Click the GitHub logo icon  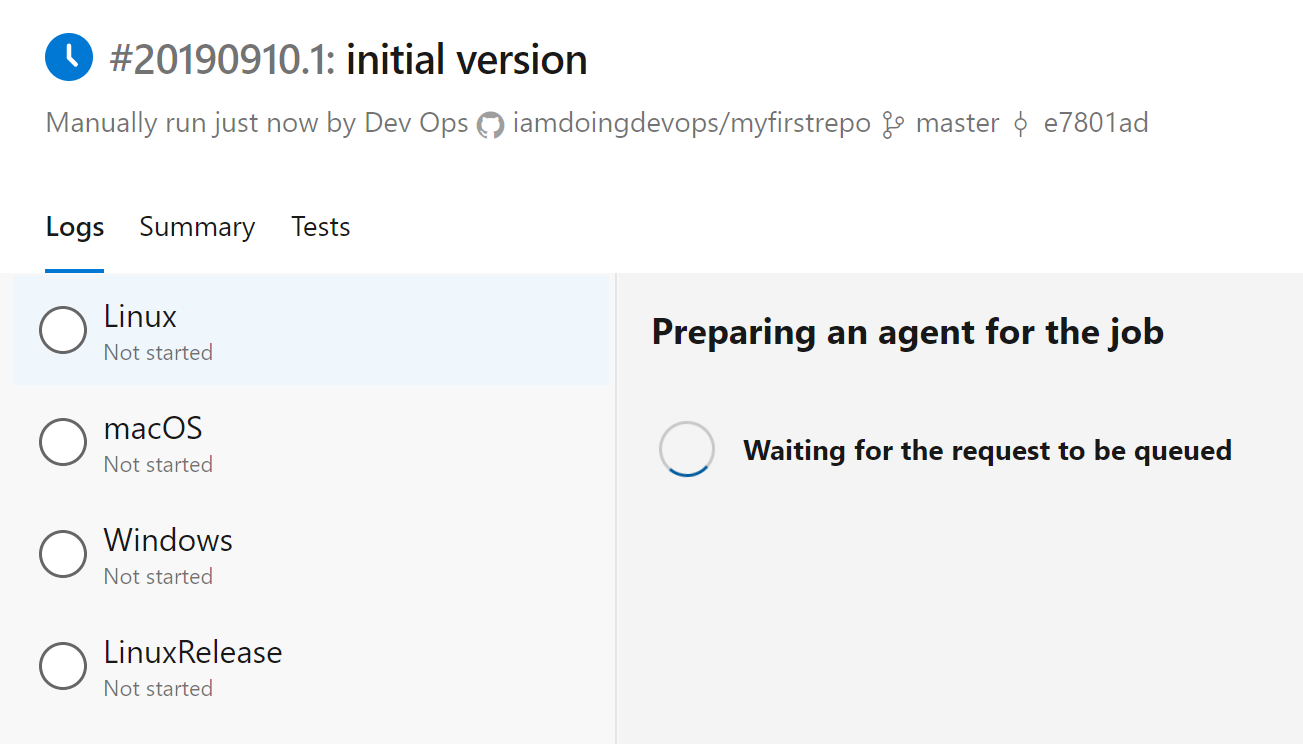tap(490, 125)
